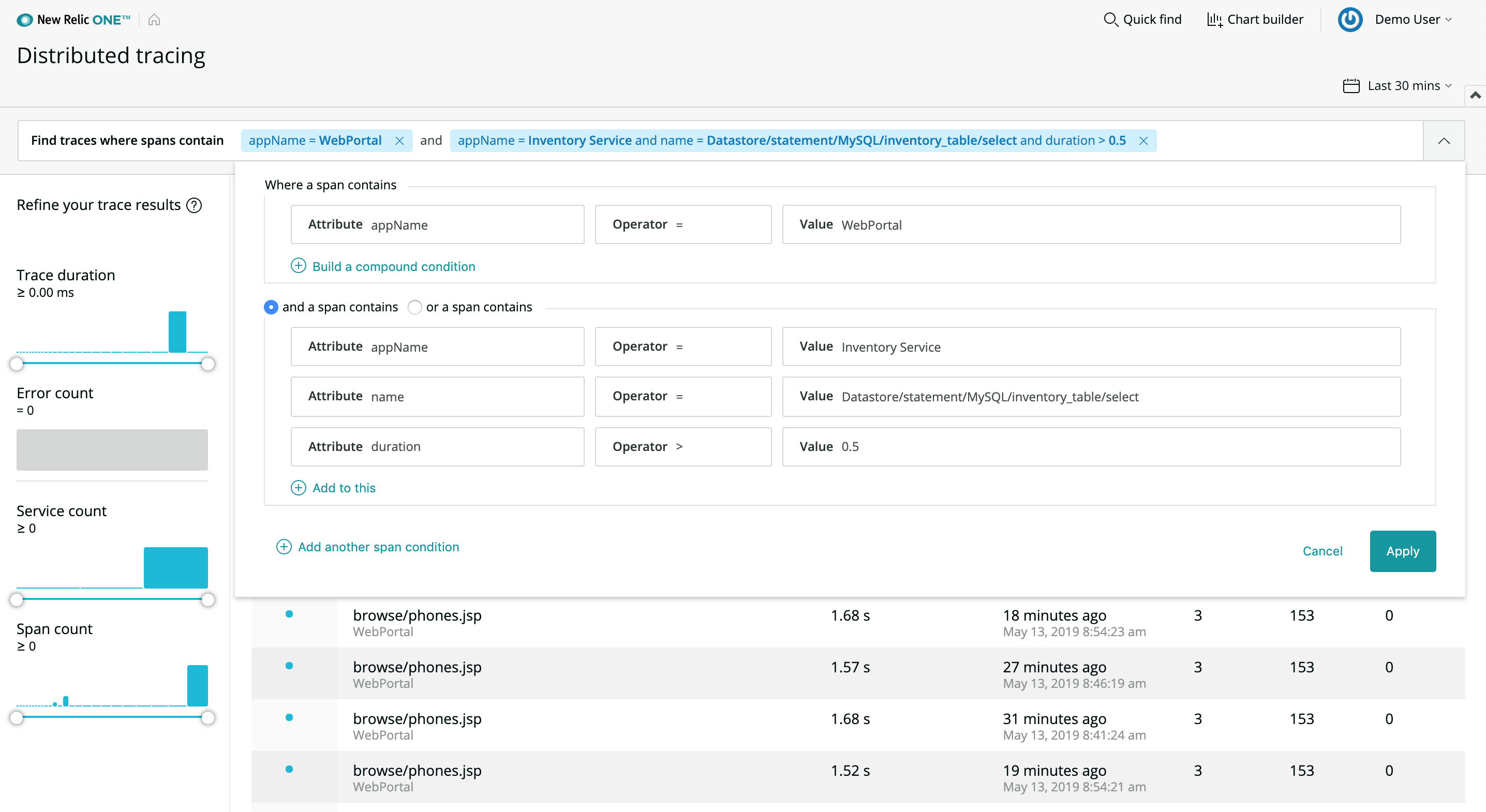Cancel the span query changes
The width and height of the screenshot is (1486, 812).
coord(1322,551)
